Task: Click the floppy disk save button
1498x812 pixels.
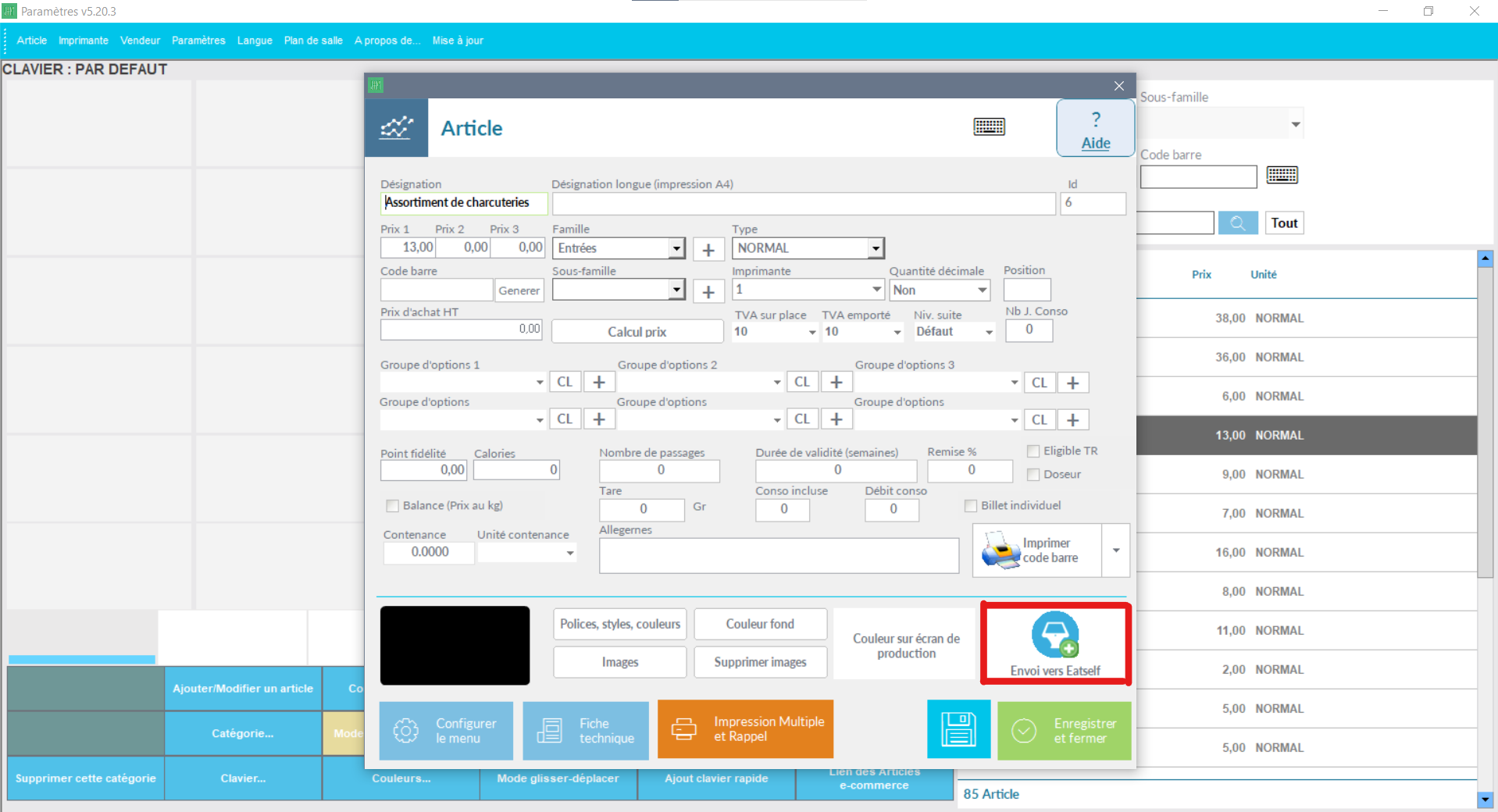Action: coord(958,729)
